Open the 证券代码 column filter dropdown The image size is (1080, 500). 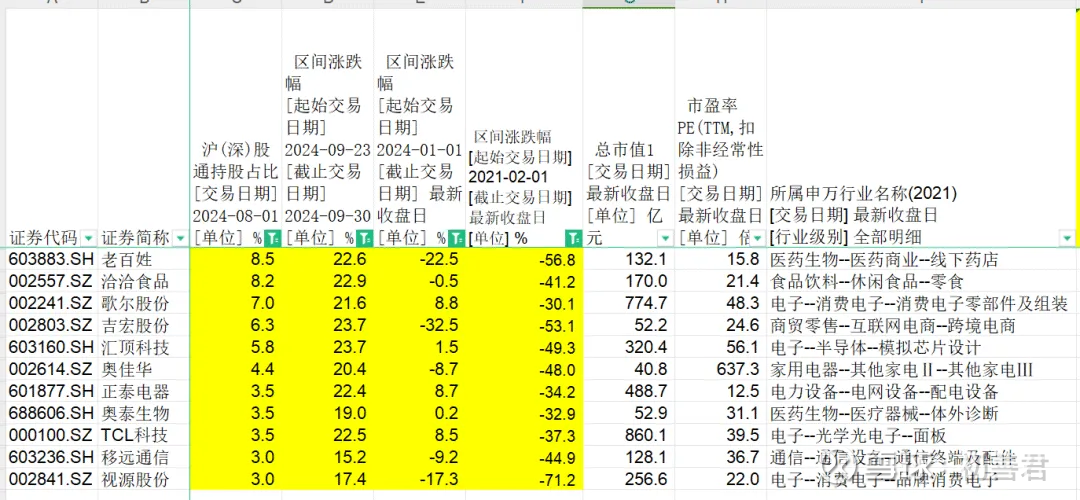[89, 239]
